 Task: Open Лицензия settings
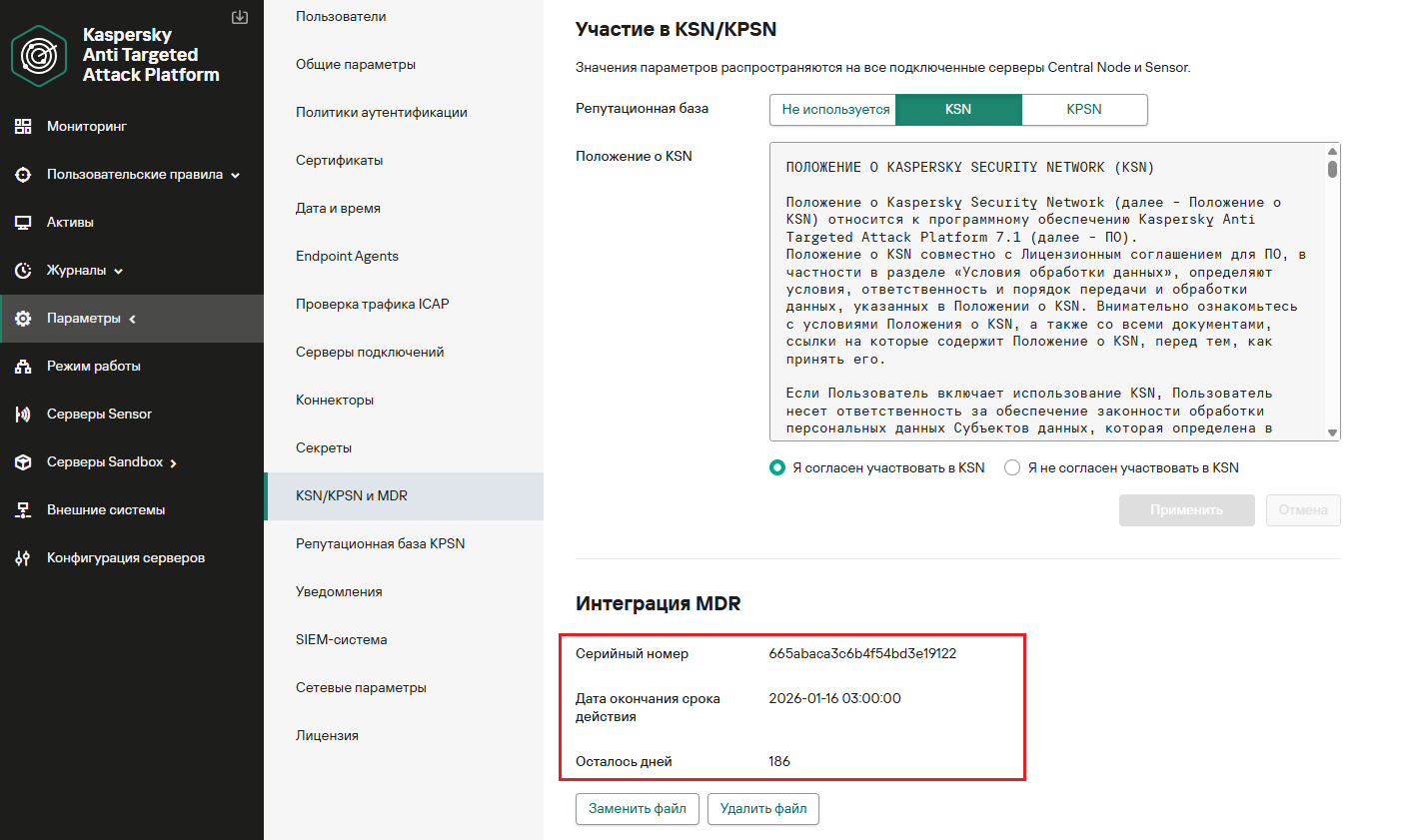404,736
